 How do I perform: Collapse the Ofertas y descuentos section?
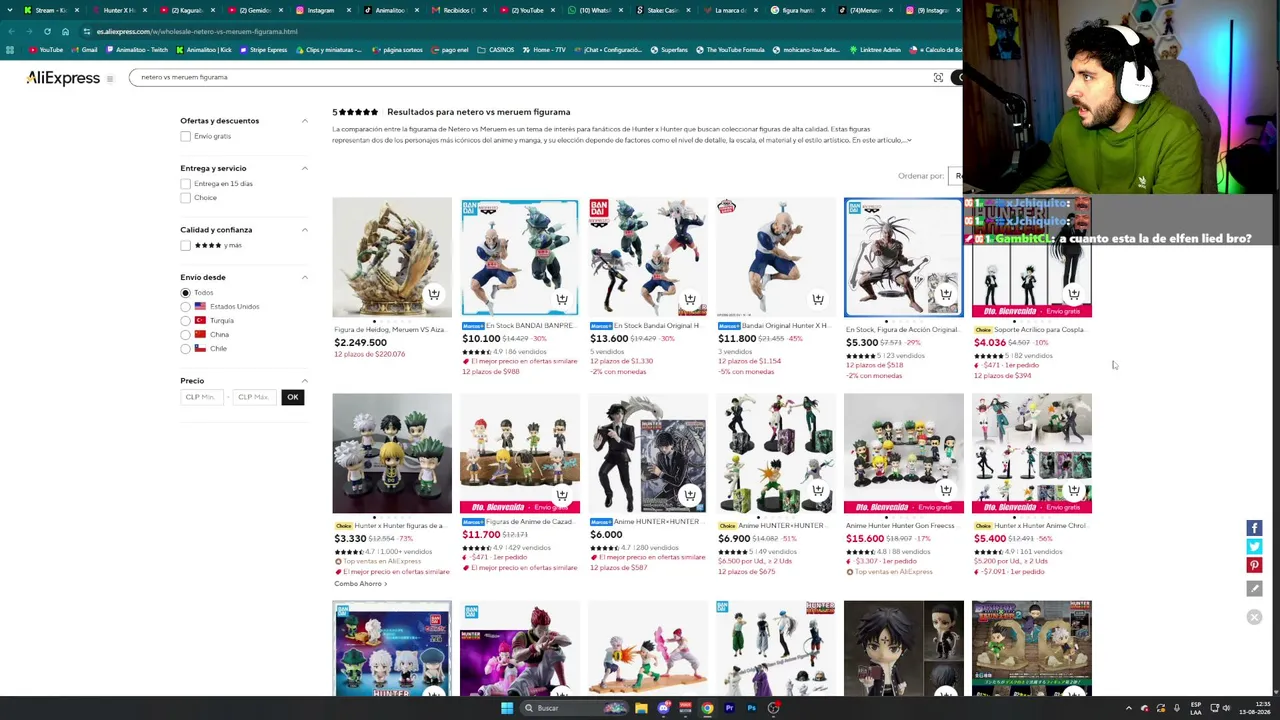point(305,121)
